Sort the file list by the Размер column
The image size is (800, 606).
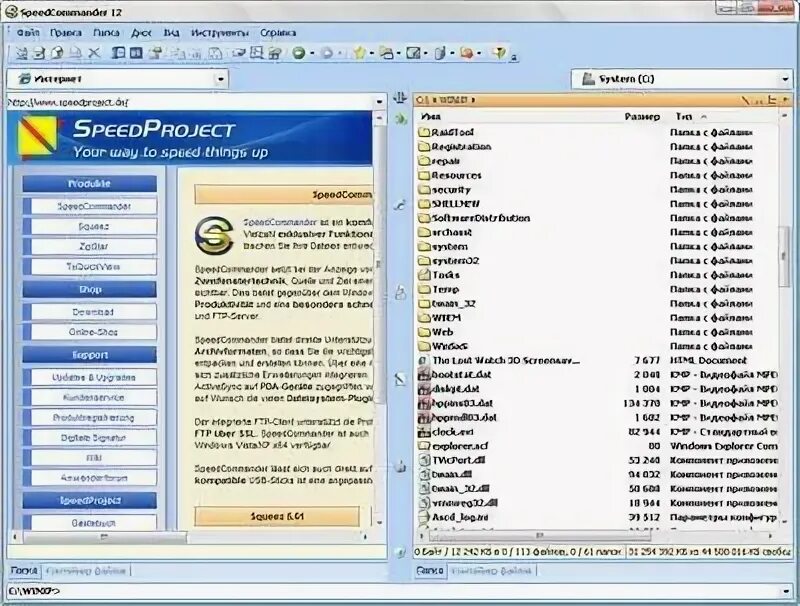(642, 117)
